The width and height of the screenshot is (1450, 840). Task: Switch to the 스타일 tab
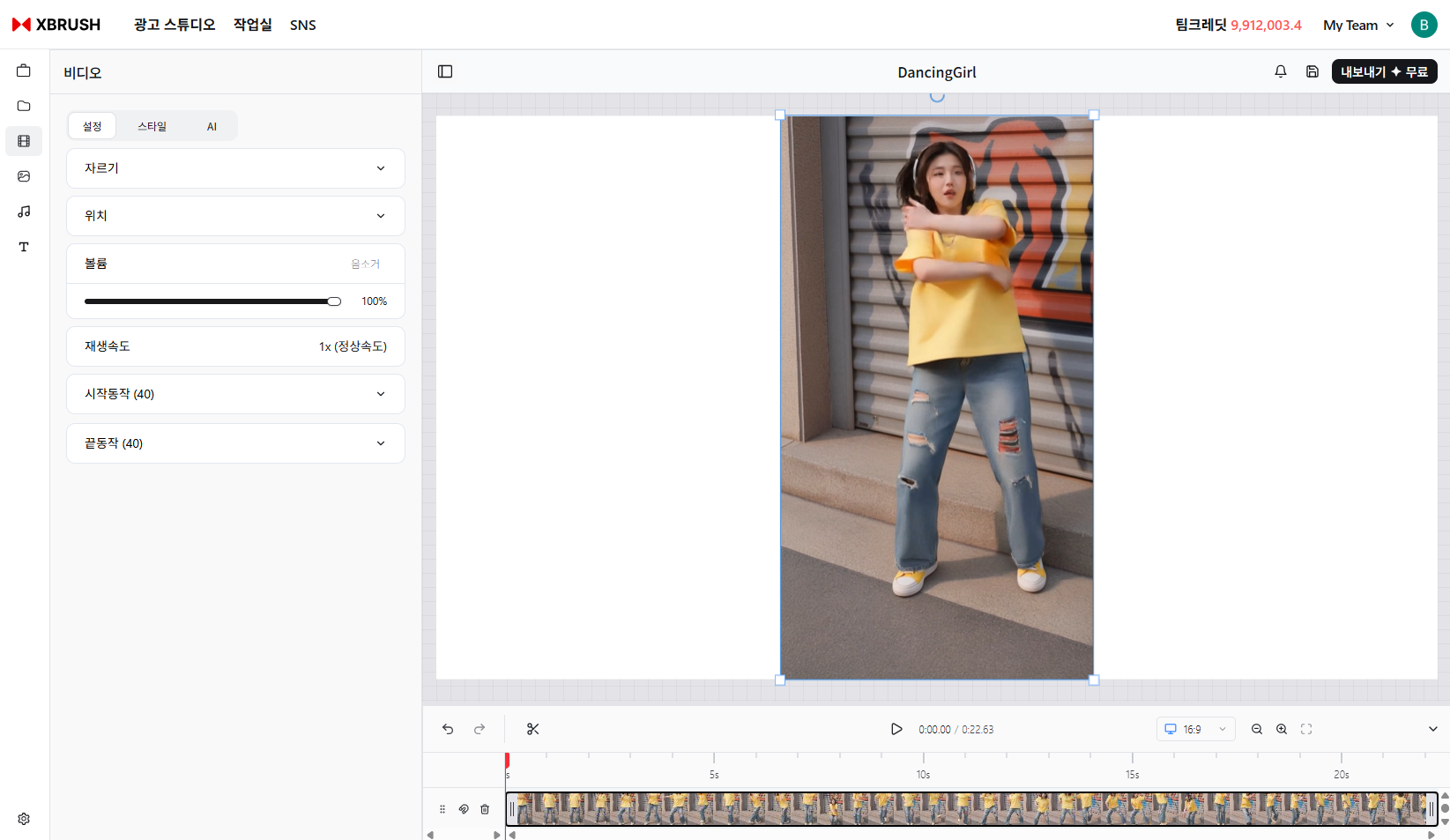coord(151,126)
